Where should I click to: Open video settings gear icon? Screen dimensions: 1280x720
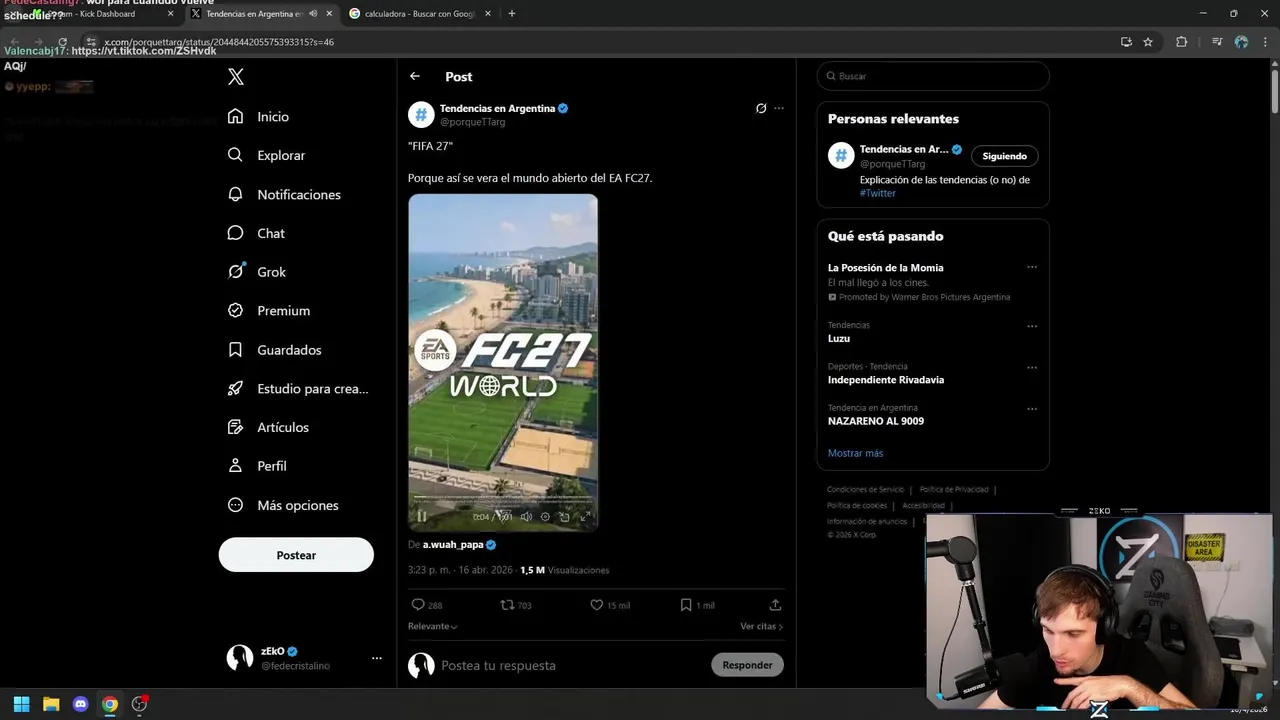pyautogui.click(x=545, y=517)
